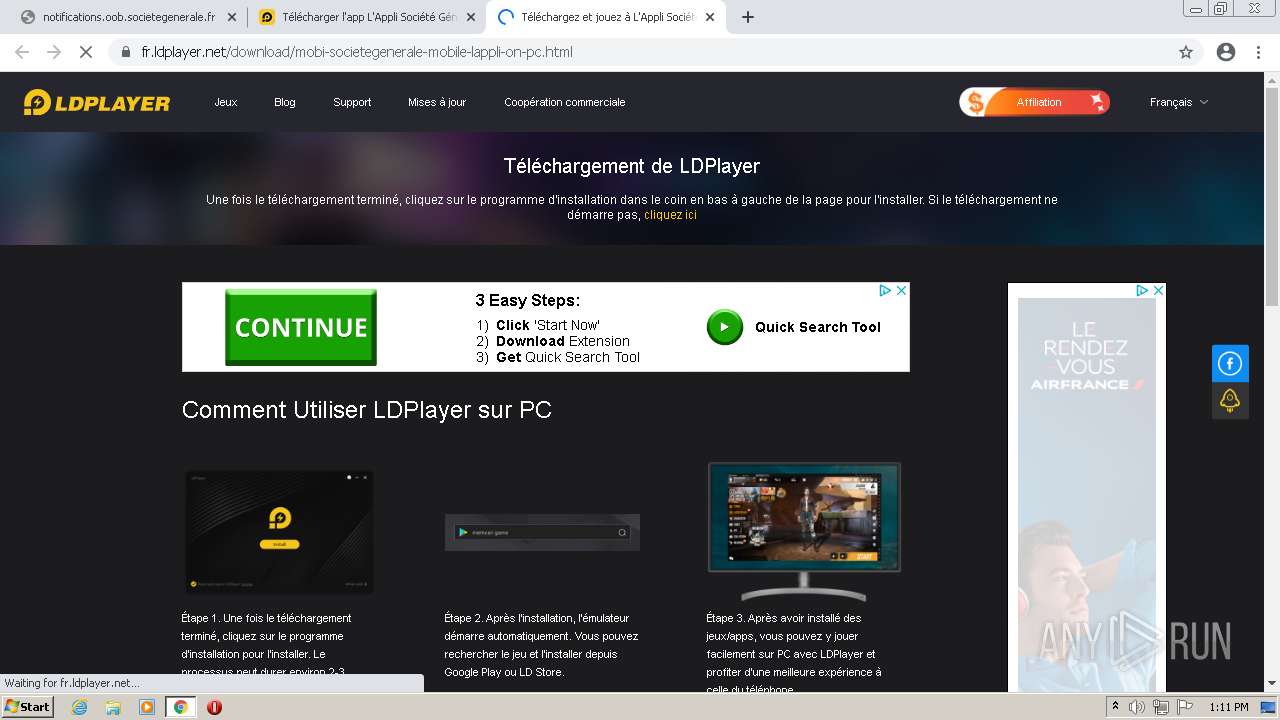Open Chrome three-dot menu
1280x720 pixels.
(x=1259, y=52)
